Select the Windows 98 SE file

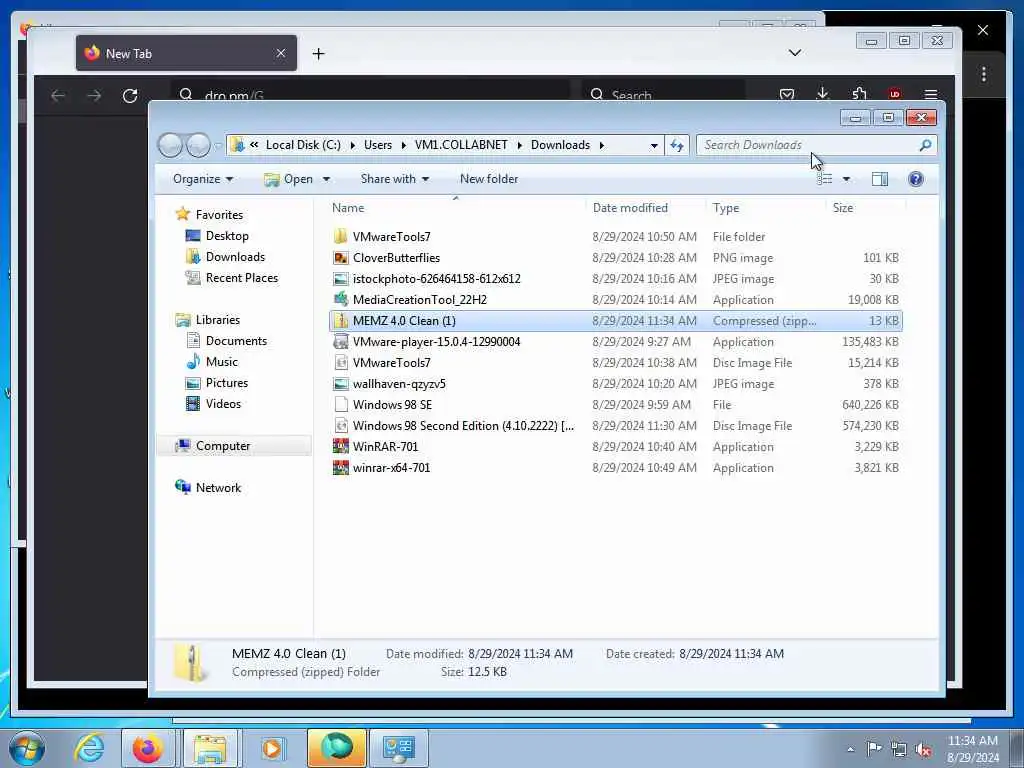point(616,405)
